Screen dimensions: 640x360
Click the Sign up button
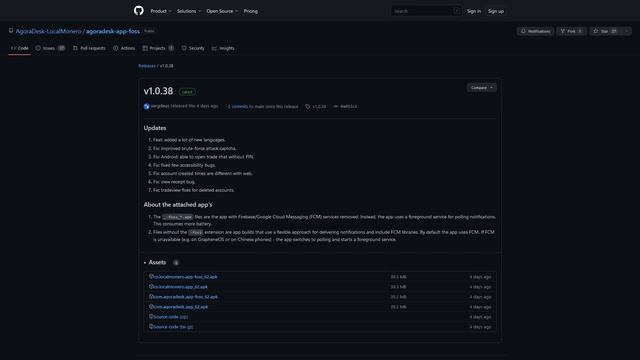pos(496,11)
